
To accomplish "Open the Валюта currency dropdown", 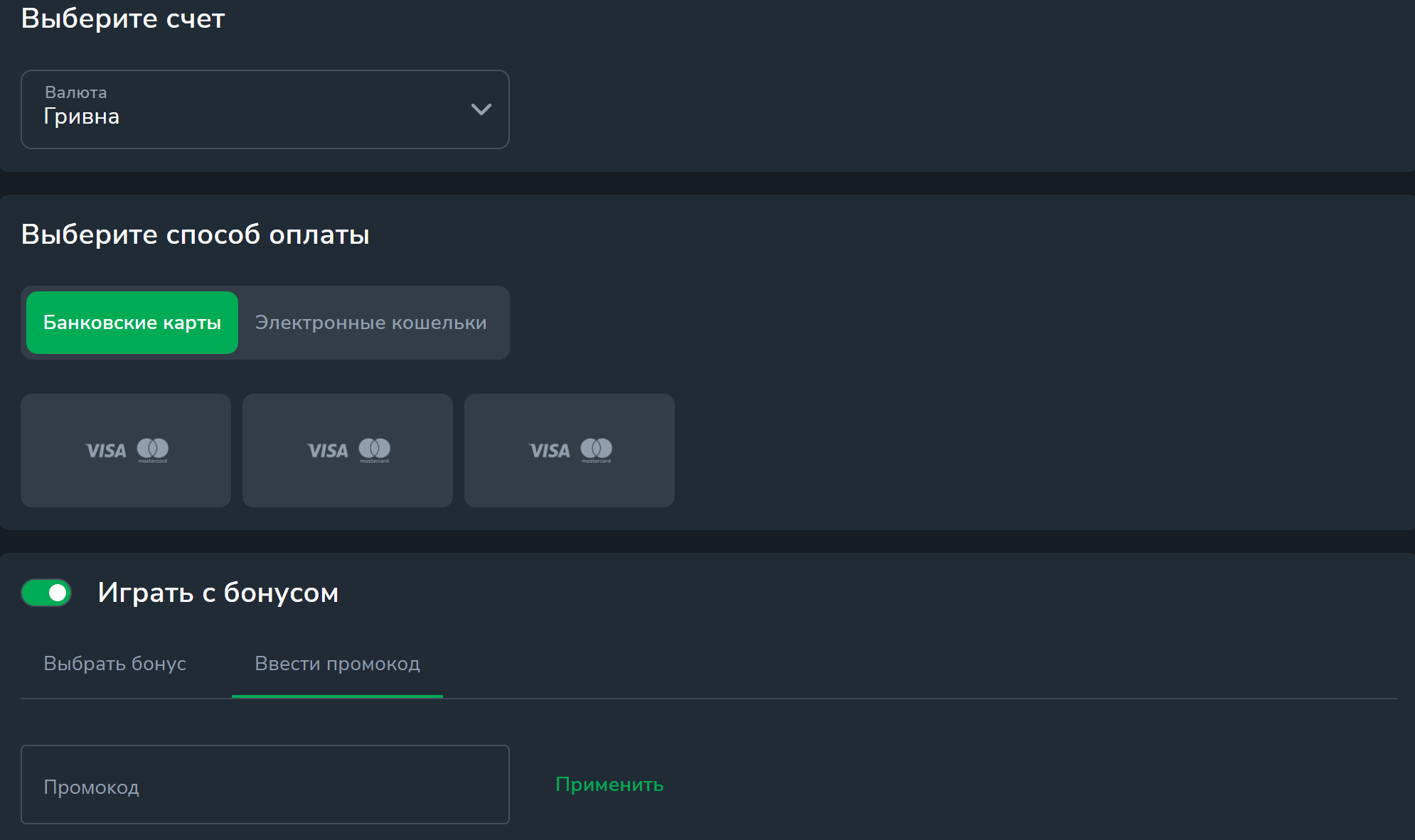I will pyautogui.click(x=265, y=109).
